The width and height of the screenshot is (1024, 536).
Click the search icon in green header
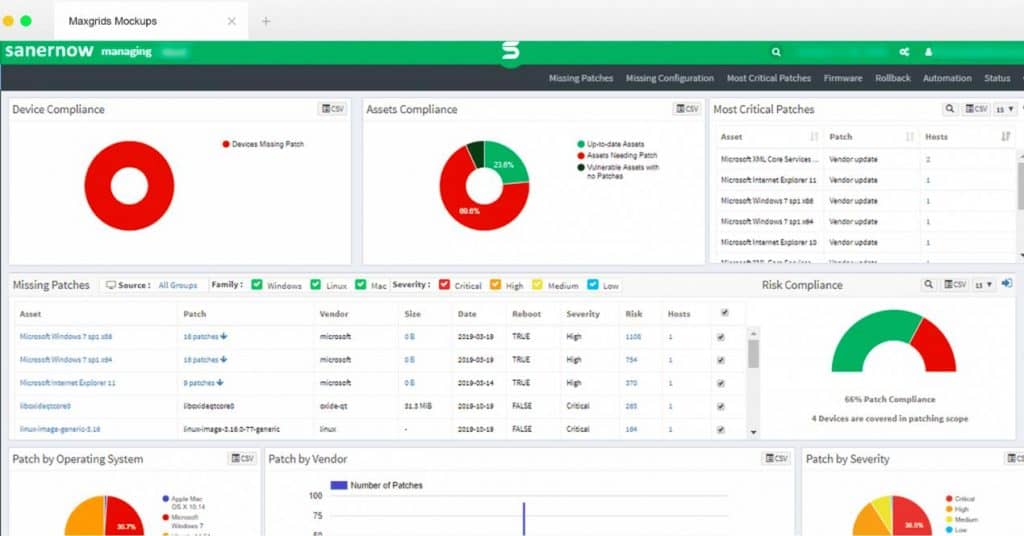tap(776, 52)
